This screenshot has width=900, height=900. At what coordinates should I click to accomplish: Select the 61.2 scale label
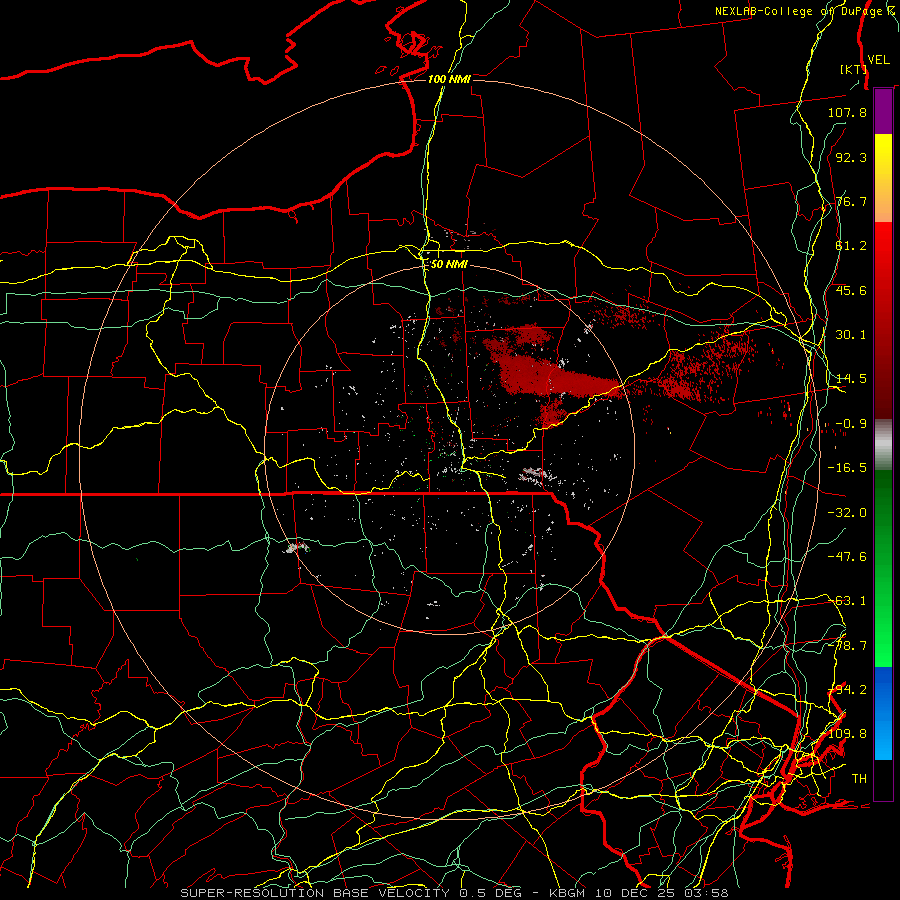[x=851, y=246]
